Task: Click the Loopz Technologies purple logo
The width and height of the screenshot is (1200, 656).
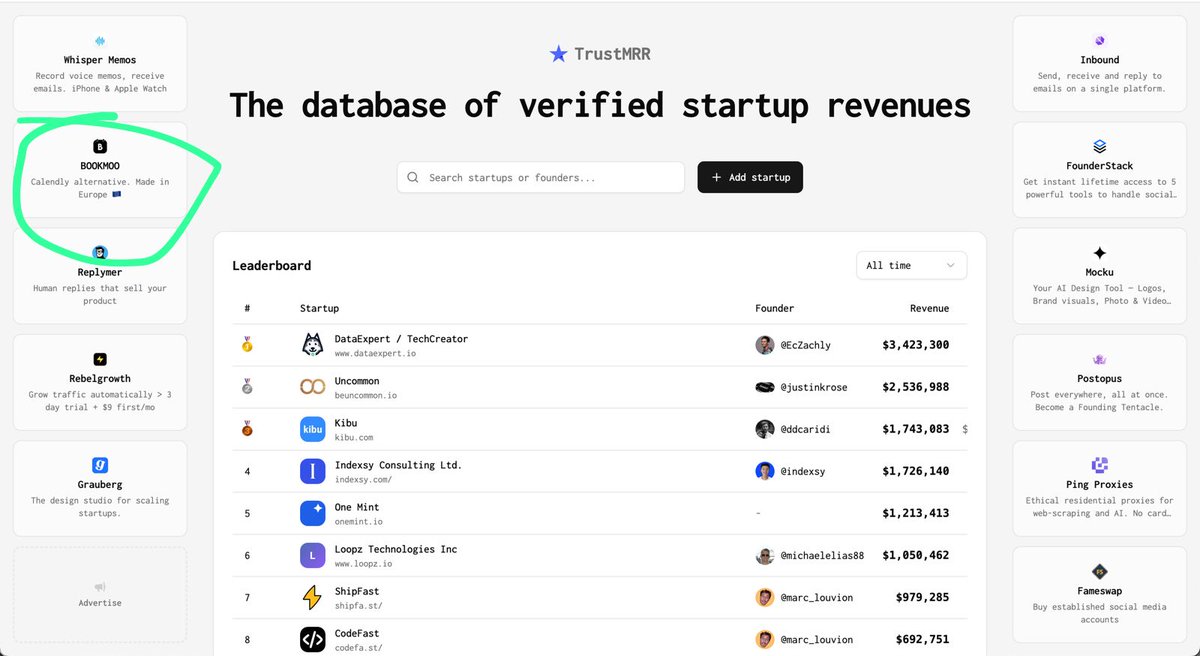Action: click(x=312, y=555)
